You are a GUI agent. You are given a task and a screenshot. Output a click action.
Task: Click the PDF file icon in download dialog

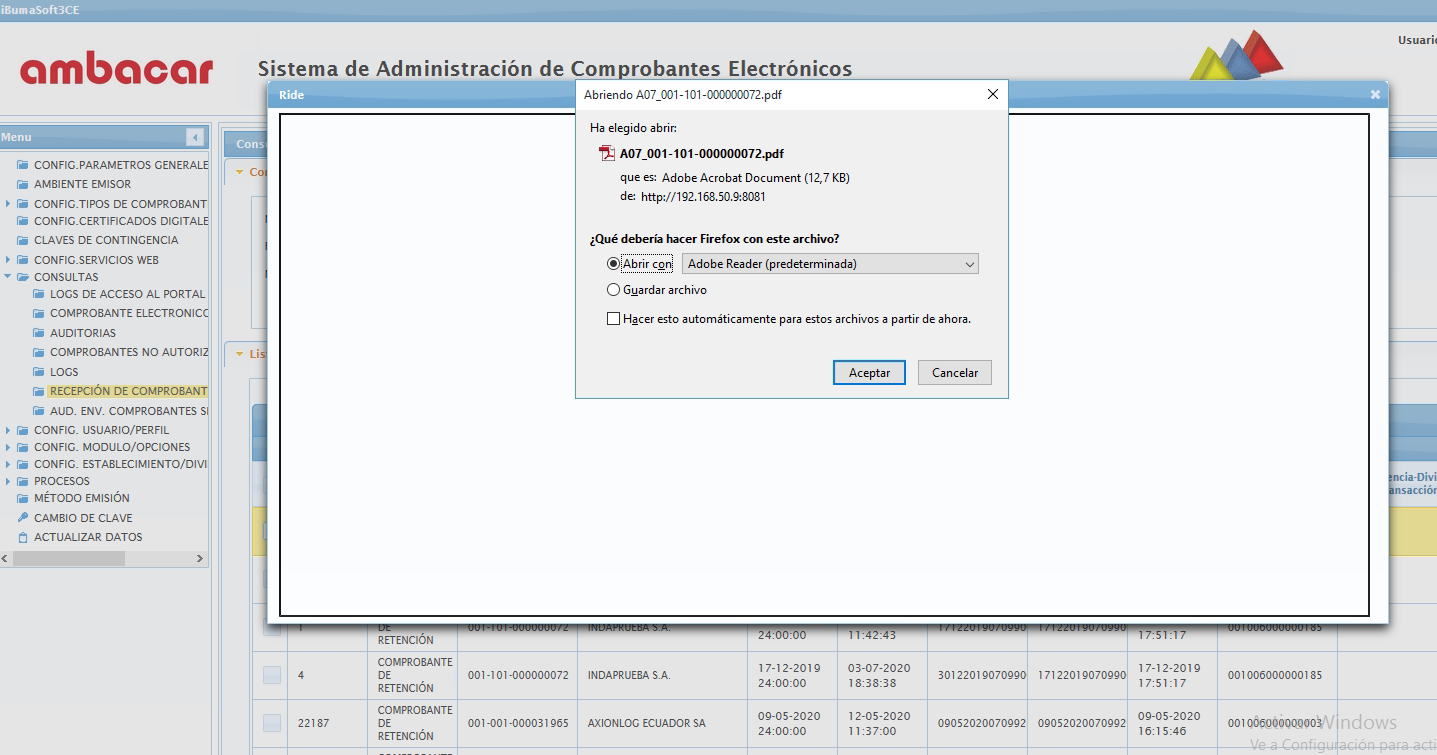(x=606, y=154)
